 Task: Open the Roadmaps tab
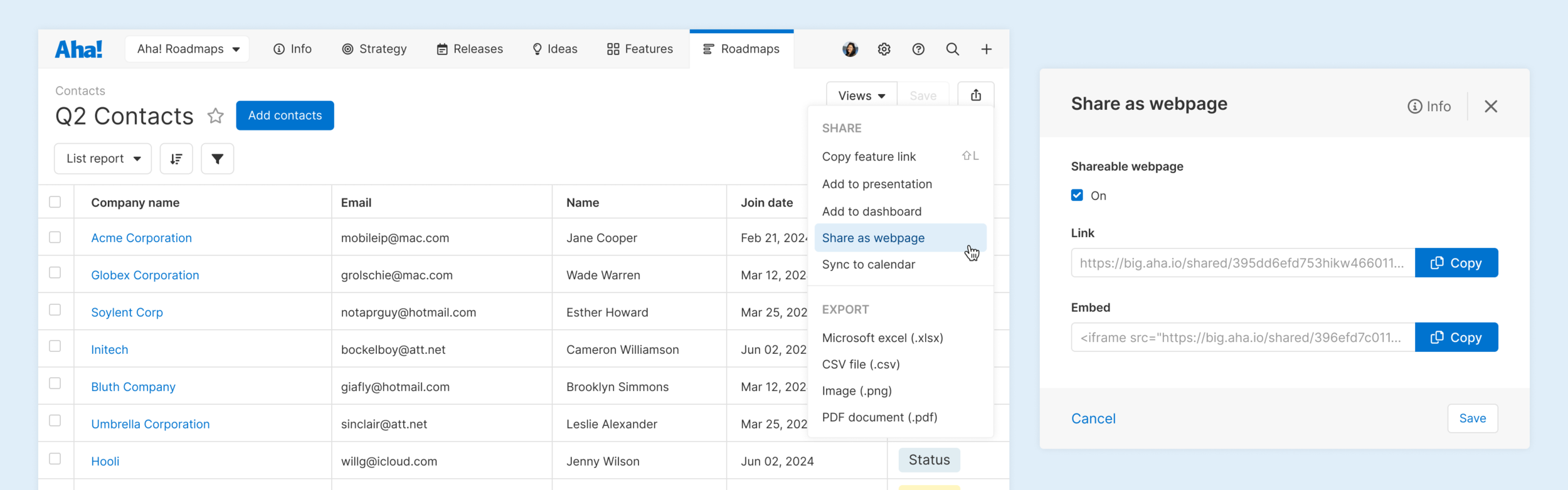pos(741,49)
